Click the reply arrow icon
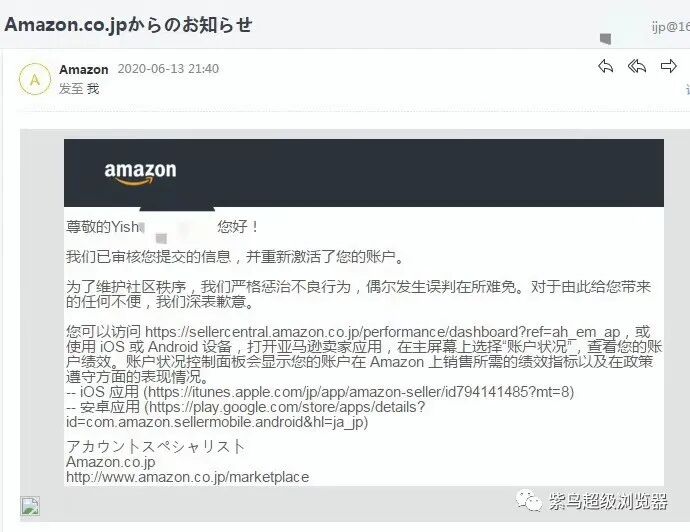The image size is (690, 532). pyautogui.click(x=606, y=66)
